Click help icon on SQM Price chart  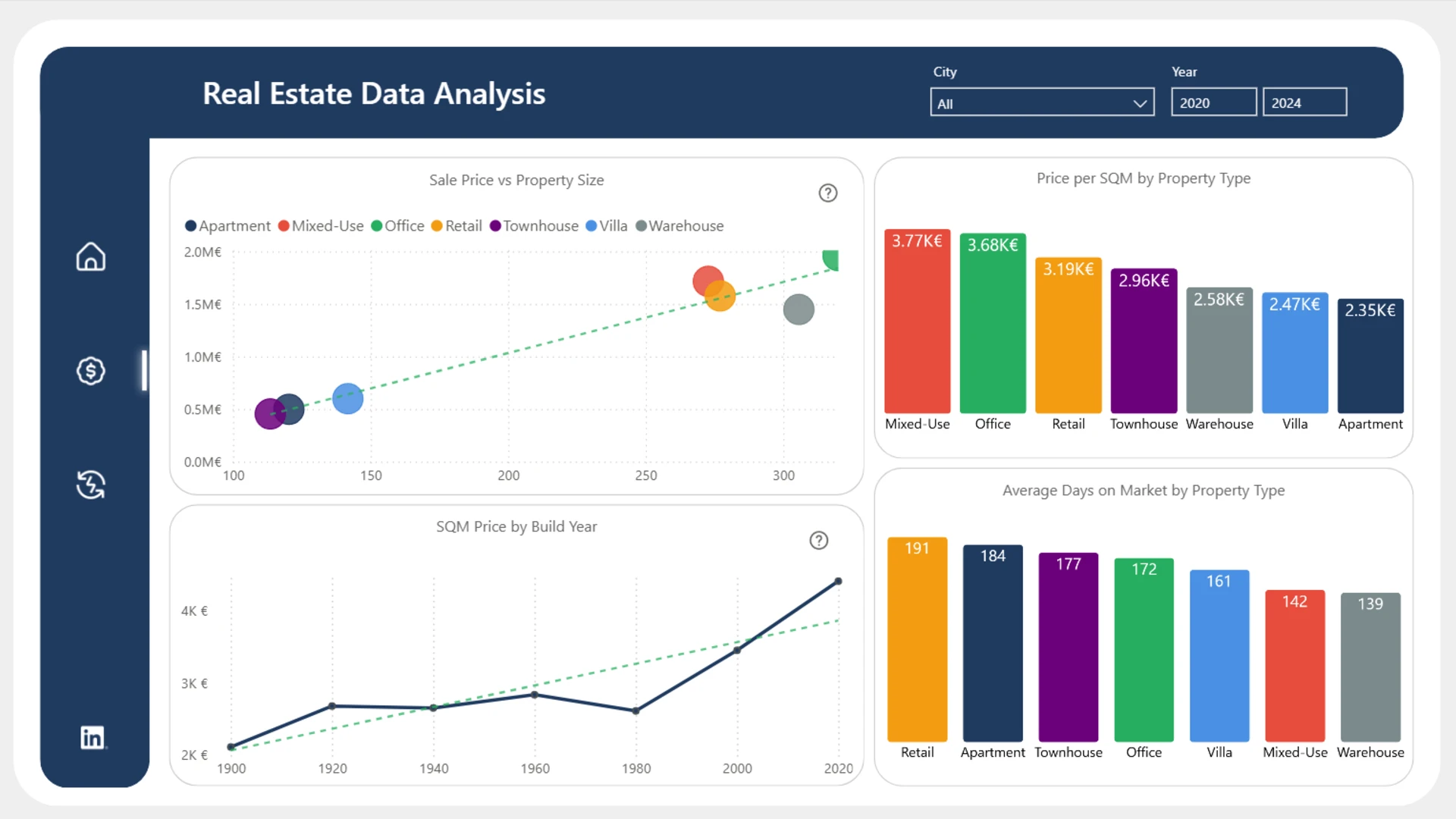click(x=819, y=541)
